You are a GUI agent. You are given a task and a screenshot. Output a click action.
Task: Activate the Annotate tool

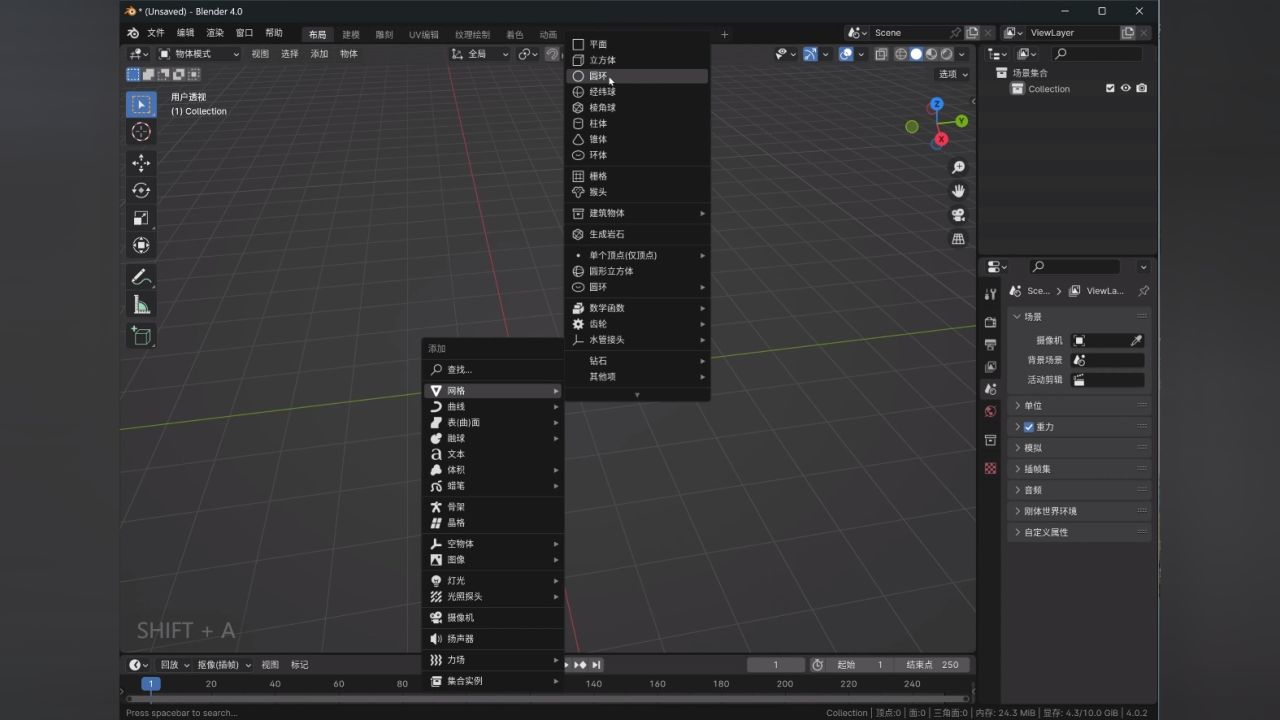pos(141,276)
